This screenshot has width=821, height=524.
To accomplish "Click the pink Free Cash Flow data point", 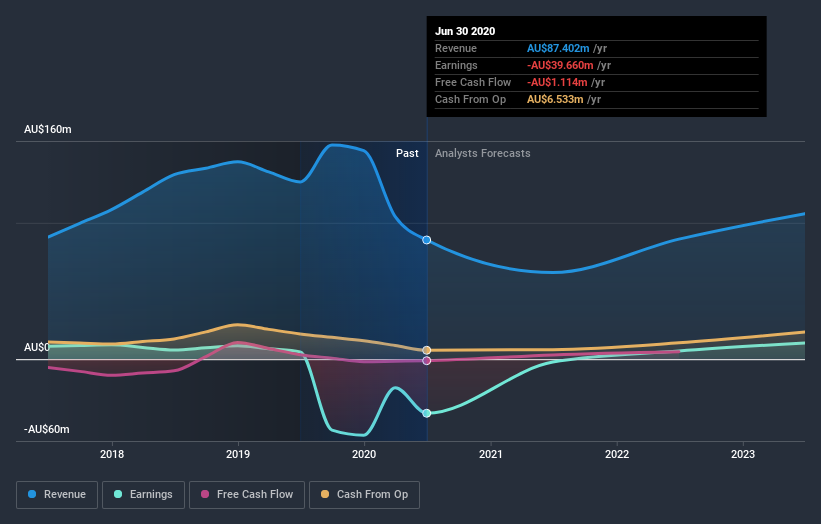I will coord(427,361).
